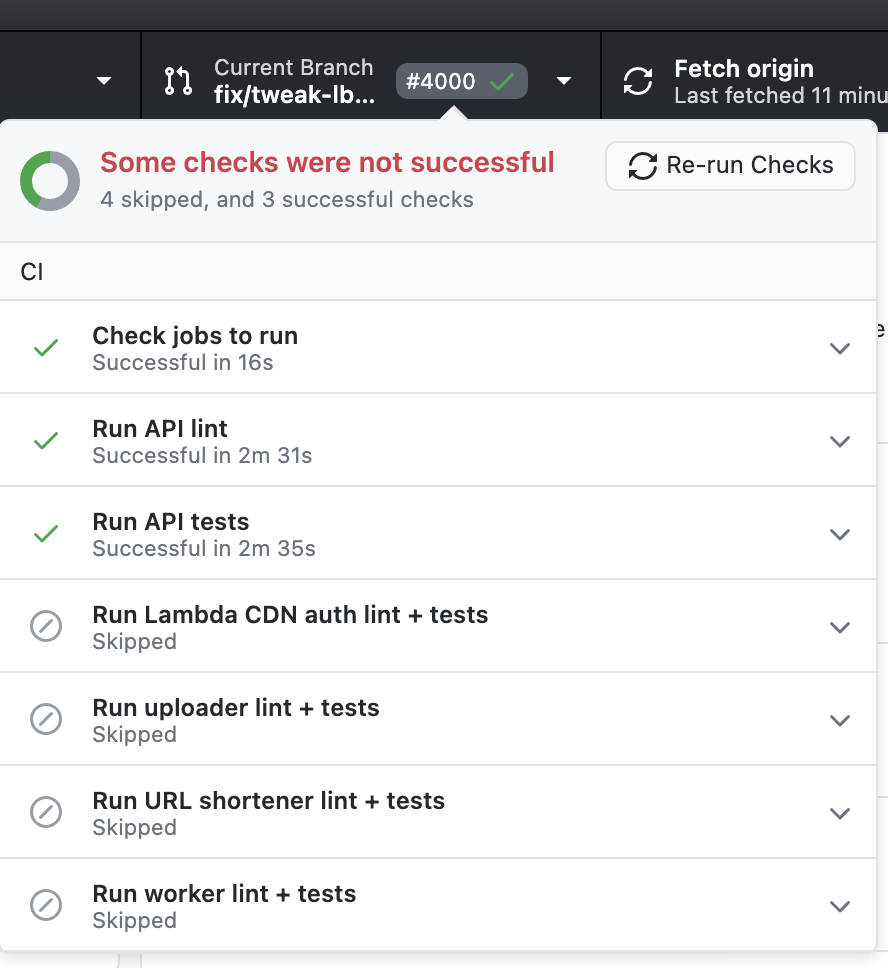Click the green checkmark beside Check jobs to run
The width and height of the screenshot is (888, 968).
click(x=45, y=347)
